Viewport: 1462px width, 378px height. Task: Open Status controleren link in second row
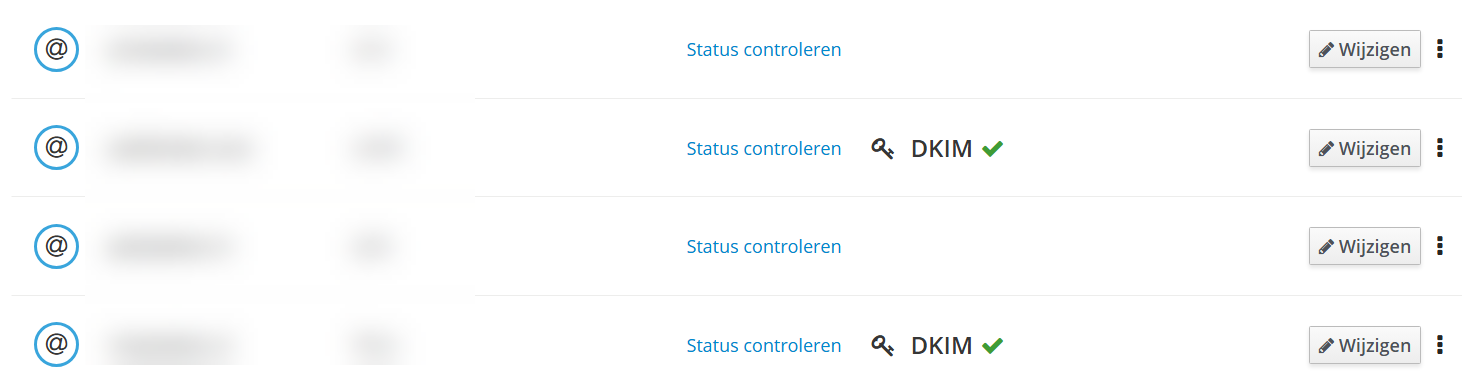pyautogui.click(x=764, y=148)
